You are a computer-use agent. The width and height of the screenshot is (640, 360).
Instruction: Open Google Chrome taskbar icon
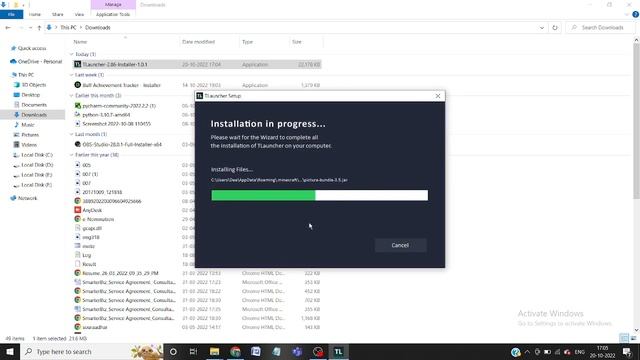coord(236,351)
